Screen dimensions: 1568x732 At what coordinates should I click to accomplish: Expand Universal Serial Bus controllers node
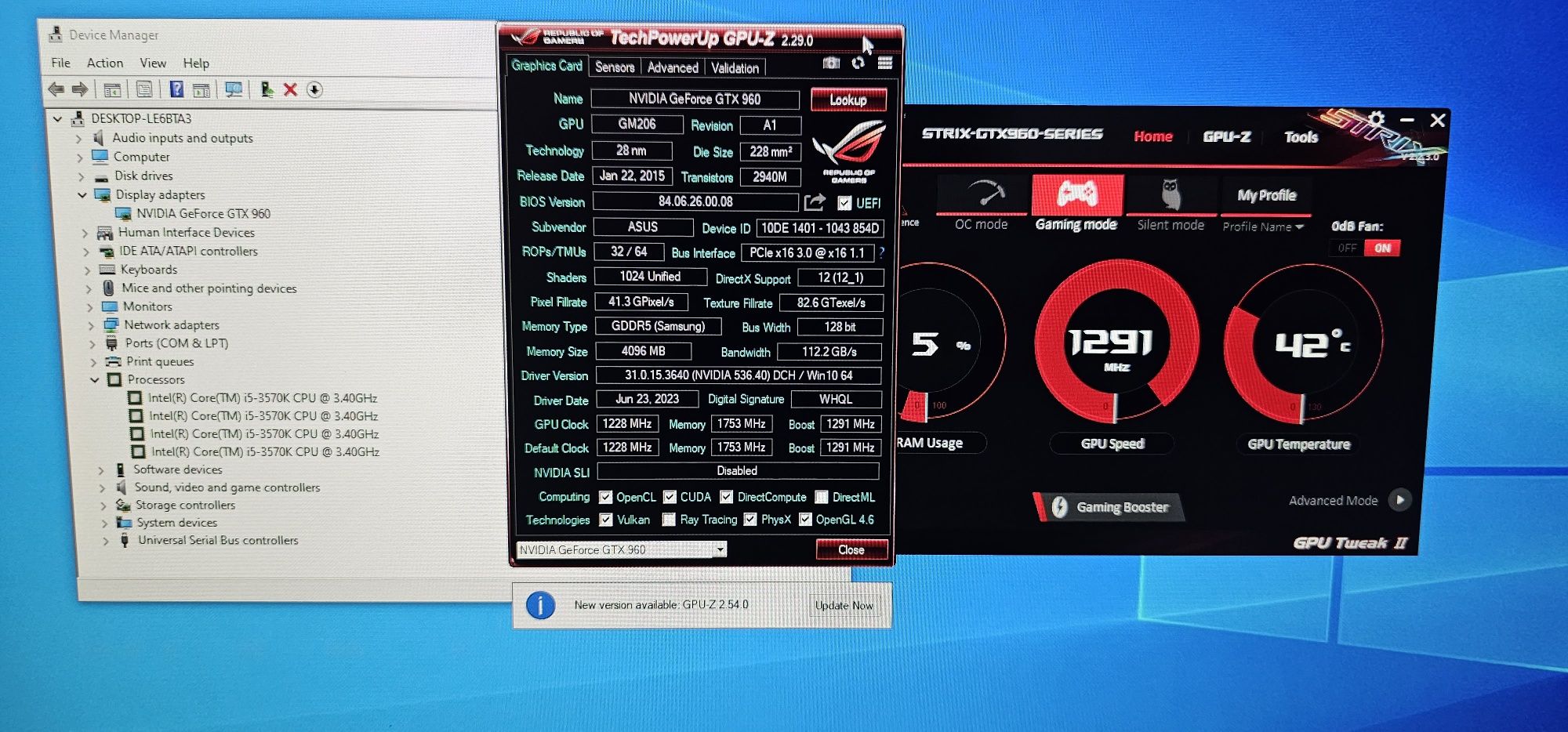tap(105, 541)
